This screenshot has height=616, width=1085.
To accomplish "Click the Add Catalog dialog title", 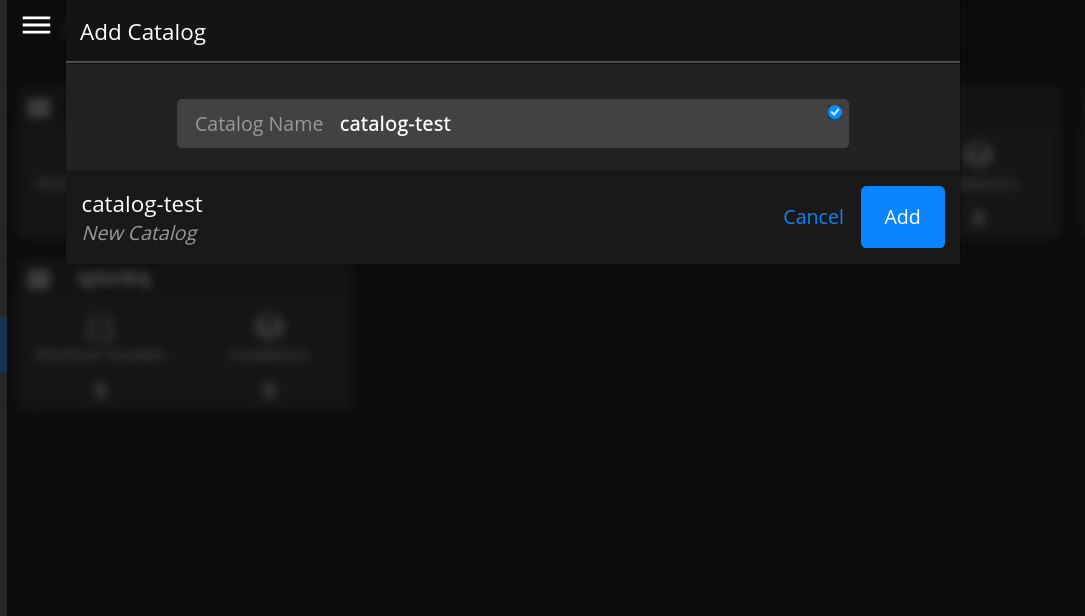I will tap(143, 32).
